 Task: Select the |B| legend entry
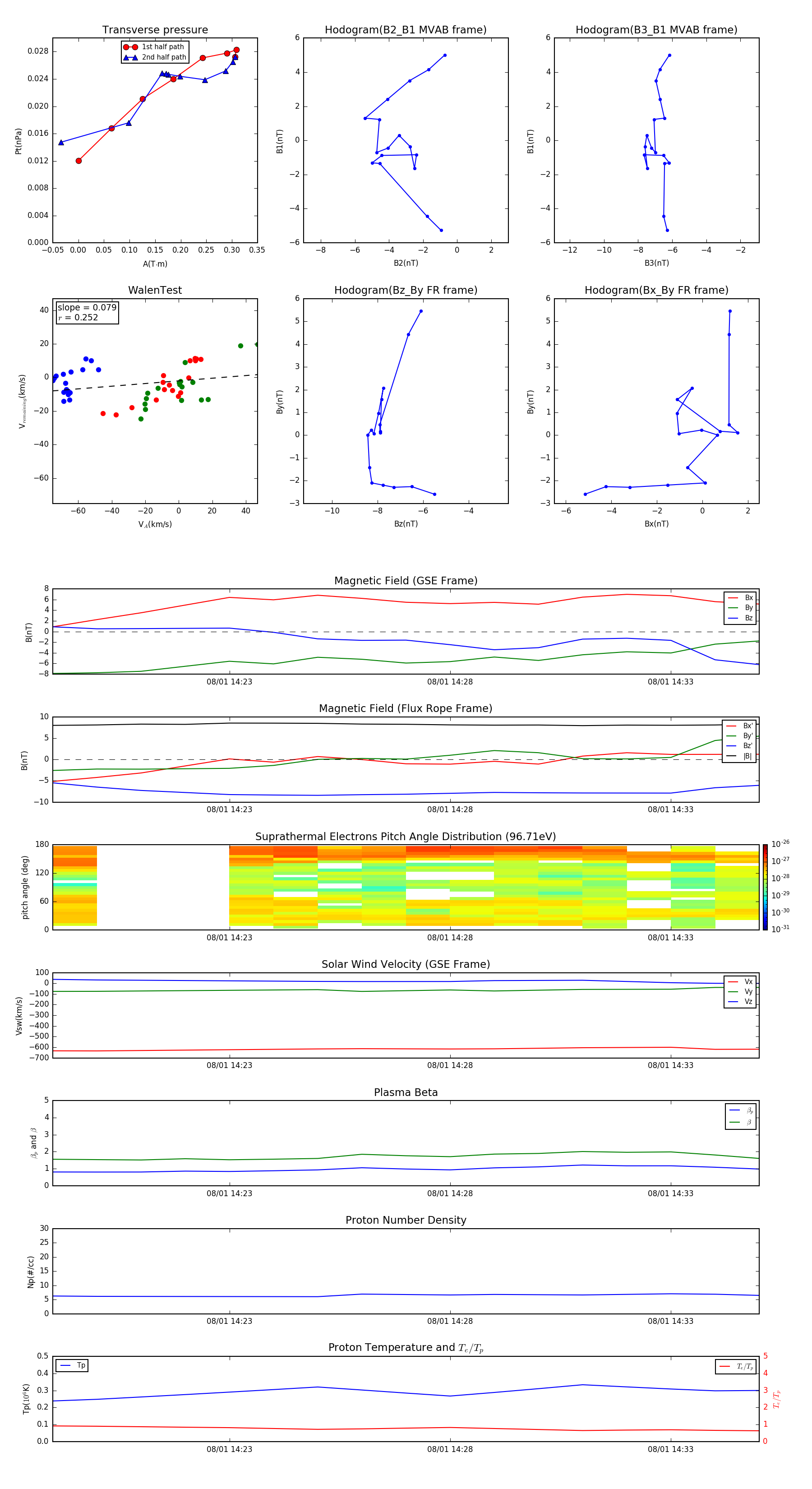[740, 756]
